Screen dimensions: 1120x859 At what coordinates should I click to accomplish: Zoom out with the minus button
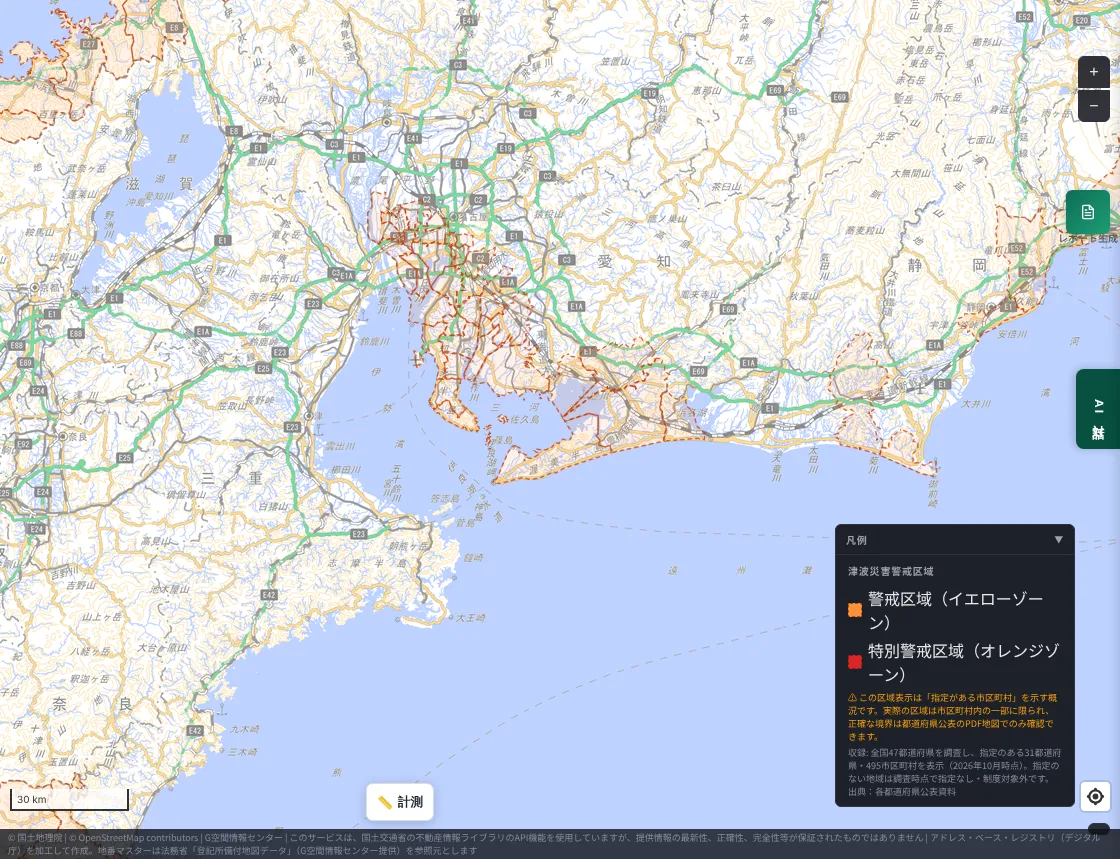point(1094,106)
